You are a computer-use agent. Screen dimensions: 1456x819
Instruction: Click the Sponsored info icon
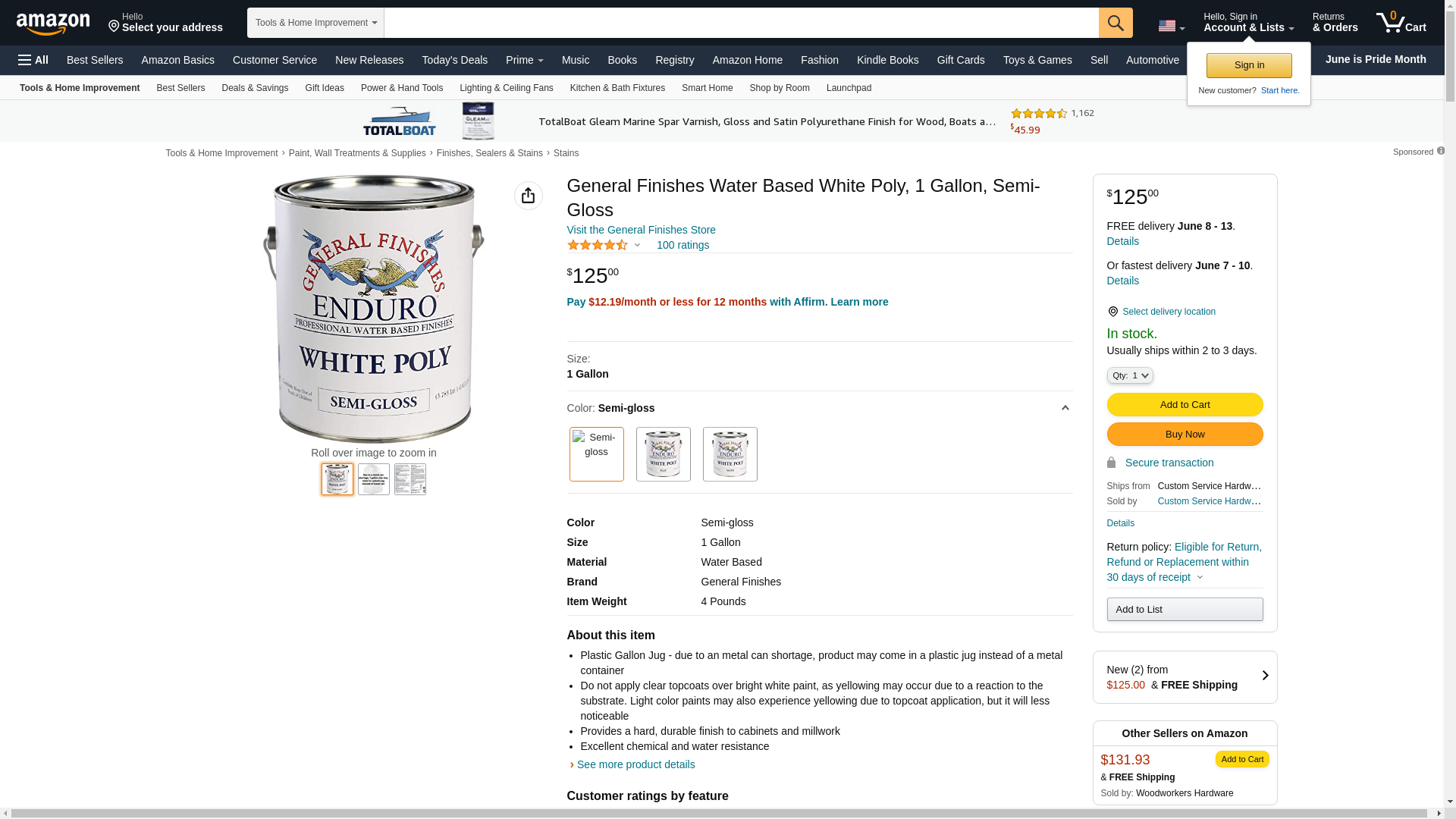[x=1441, y=151]
